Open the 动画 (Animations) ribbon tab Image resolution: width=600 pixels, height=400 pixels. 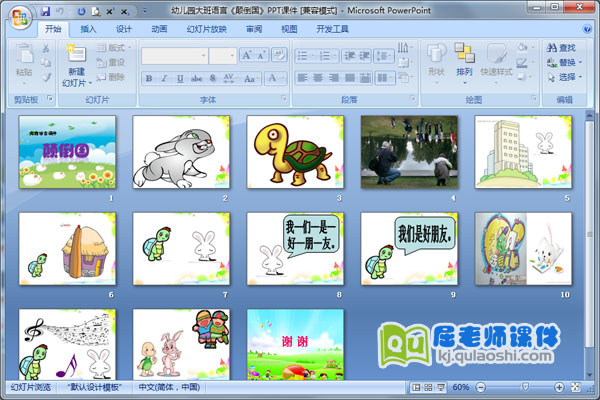point(159,29)
